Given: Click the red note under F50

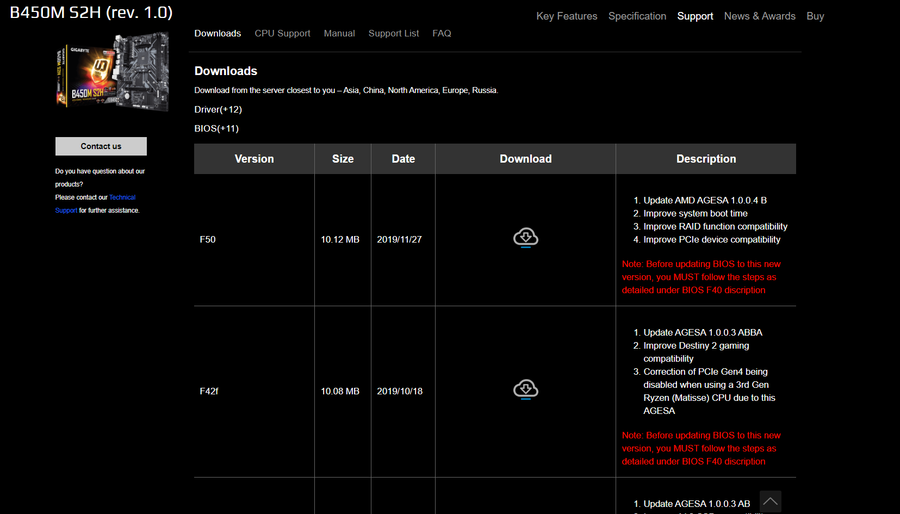Looking at the screenshot, I should (x=701, y=277).
